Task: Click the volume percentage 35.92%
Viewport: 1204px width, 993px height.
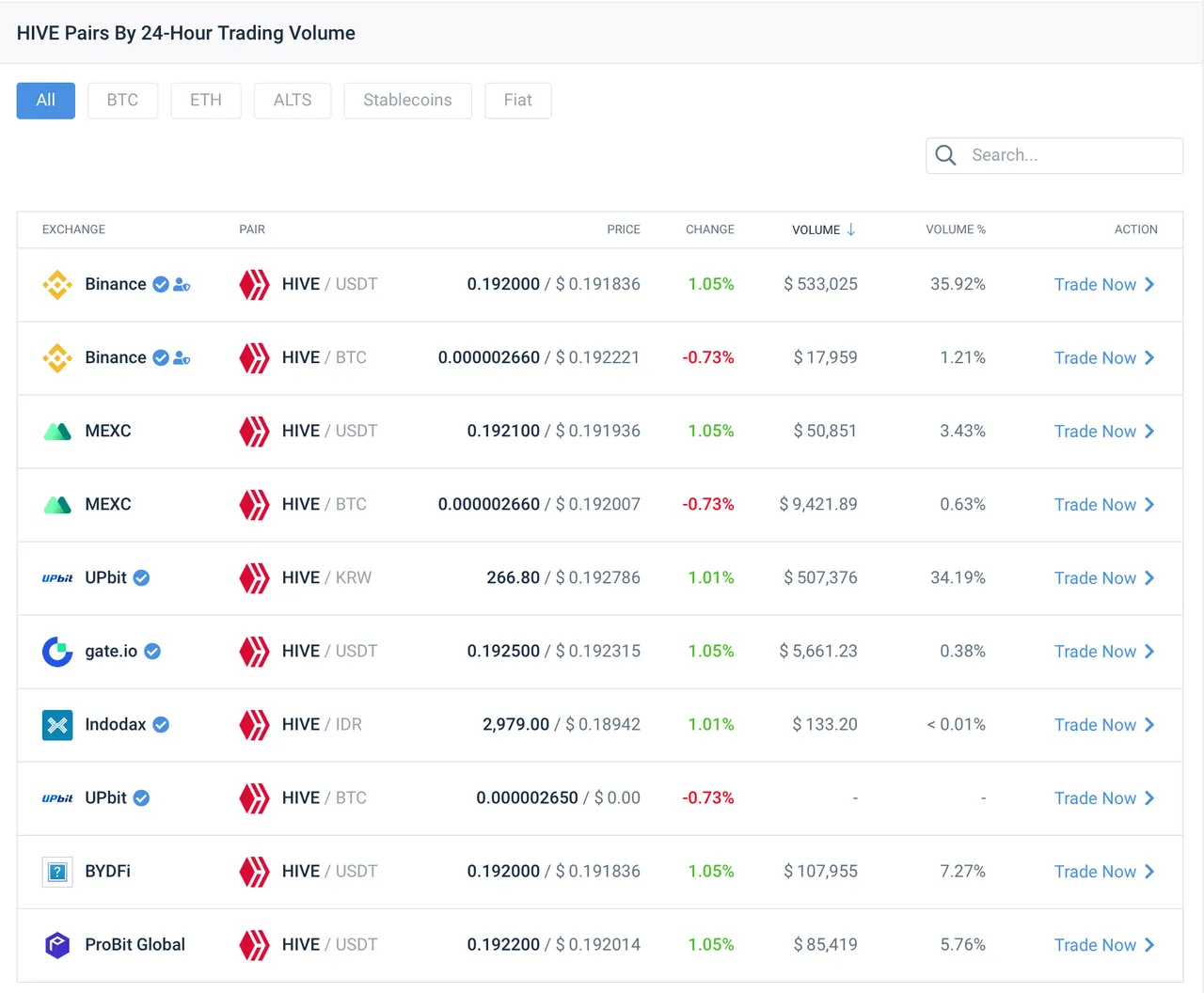Action: click(x=958, y=284)
